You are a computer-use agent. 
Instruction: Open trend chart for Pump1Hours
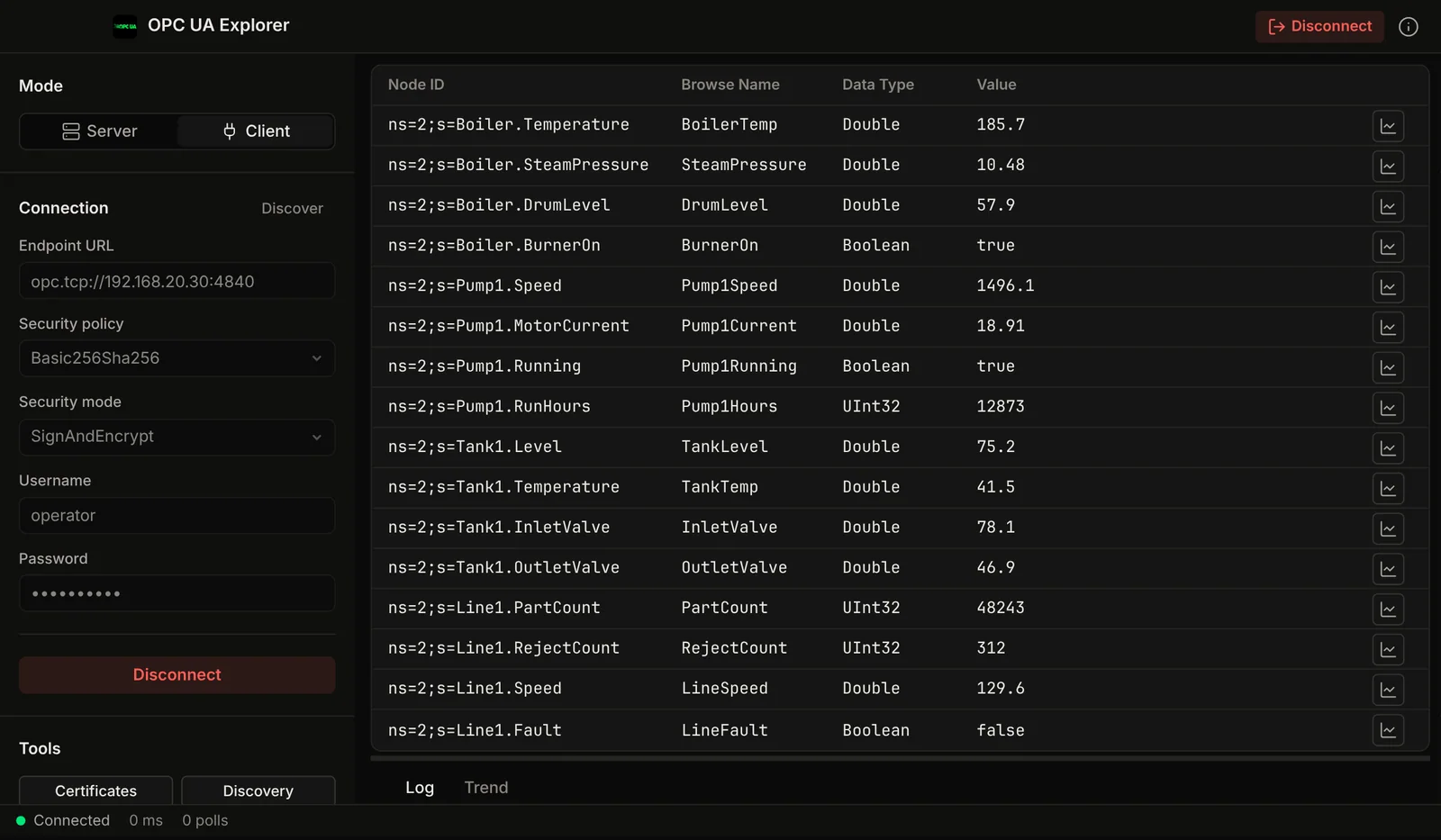[x=1388, y=408]
